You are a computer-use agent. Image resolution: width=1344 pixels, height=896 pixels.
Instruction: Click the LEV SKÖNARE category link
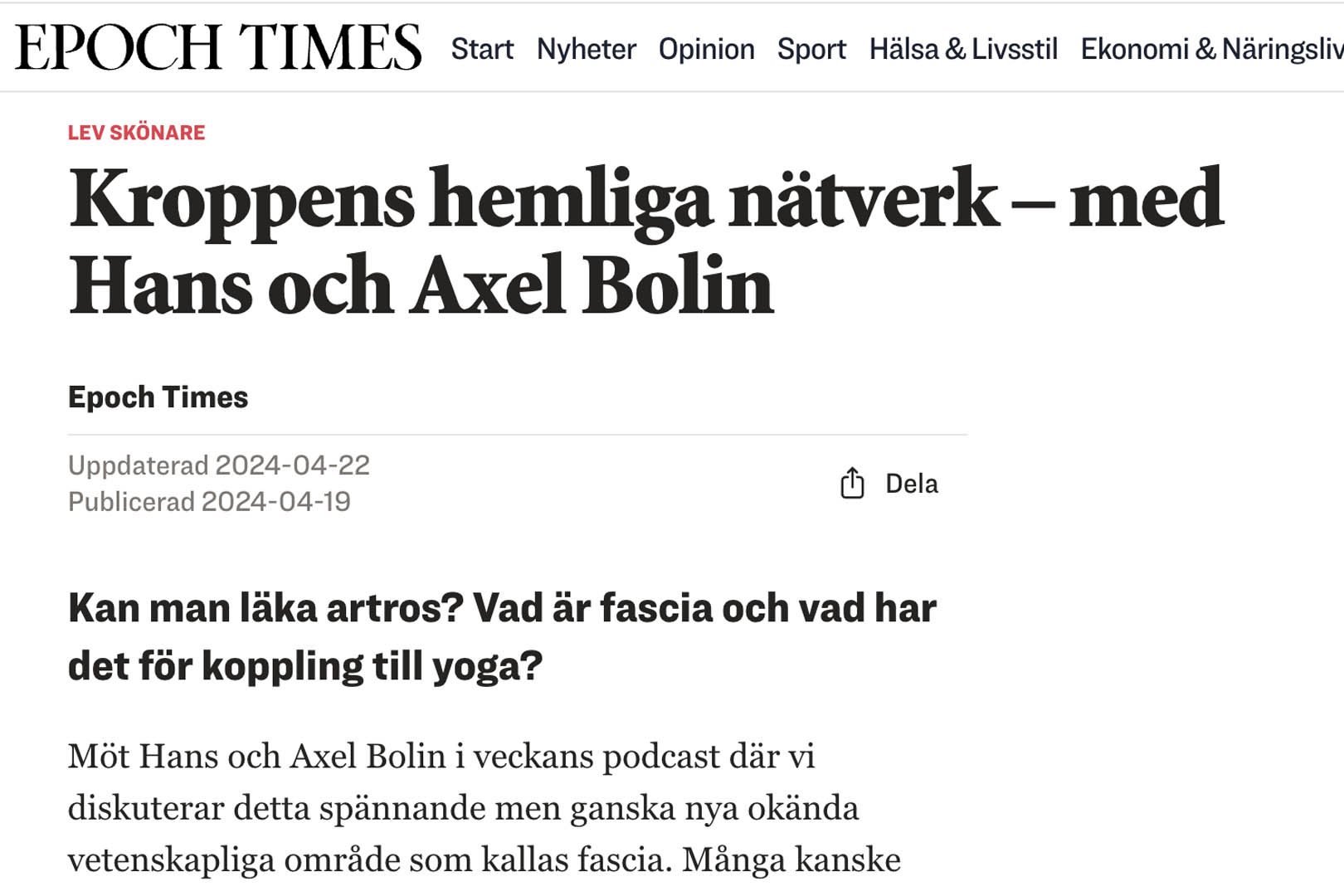[x=136, y=133]
